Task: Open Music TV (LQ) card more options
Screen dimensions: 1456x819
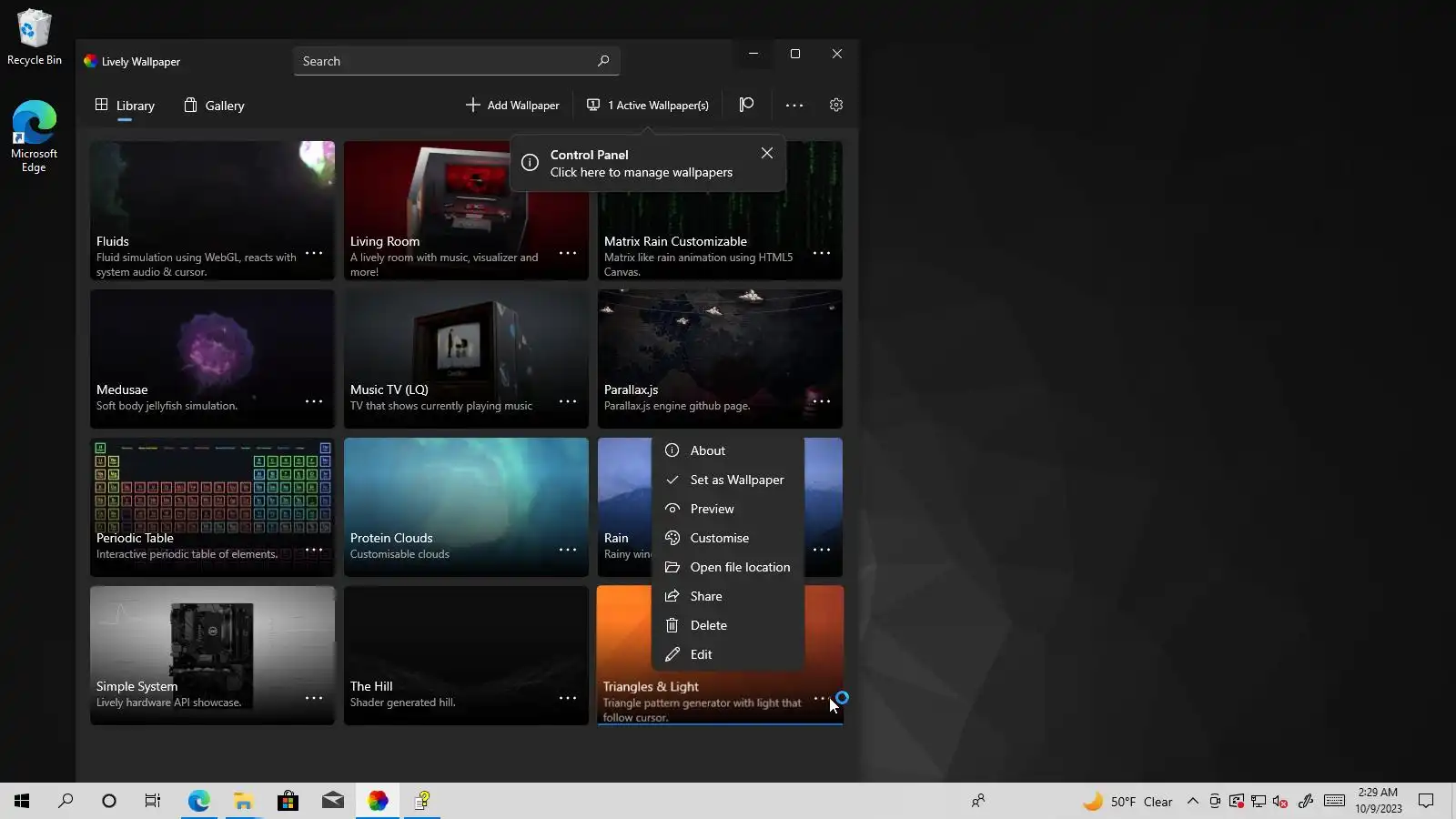Action: click(x=568, y=401)
